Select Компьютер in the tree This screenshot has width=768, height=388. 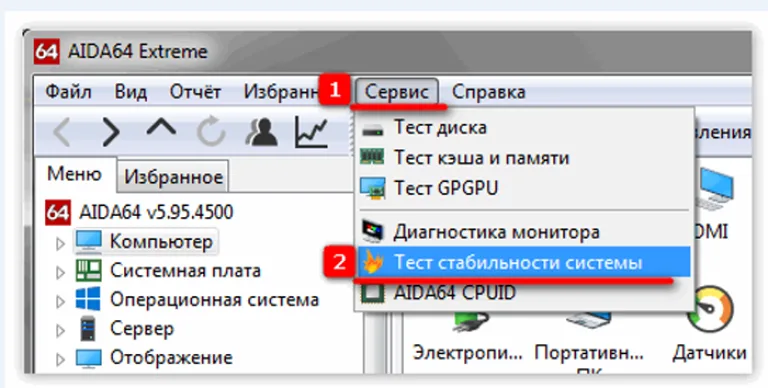click(x=162, y=242)
